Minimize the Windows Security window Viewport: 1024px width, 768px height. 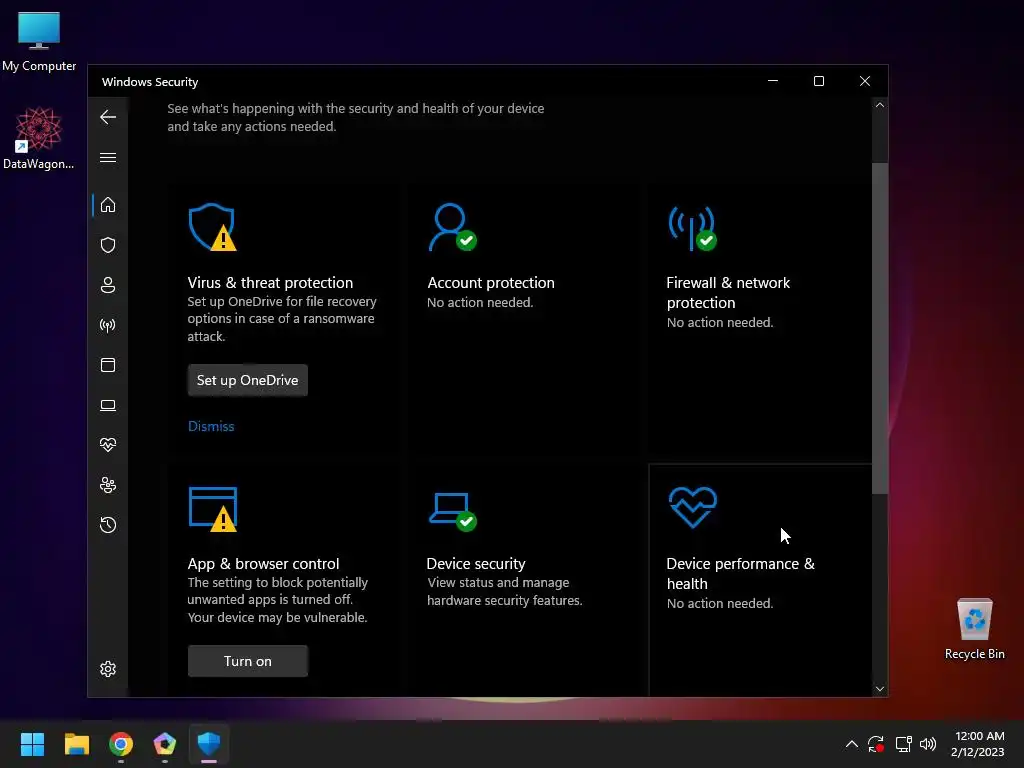[x=773, y=81]
